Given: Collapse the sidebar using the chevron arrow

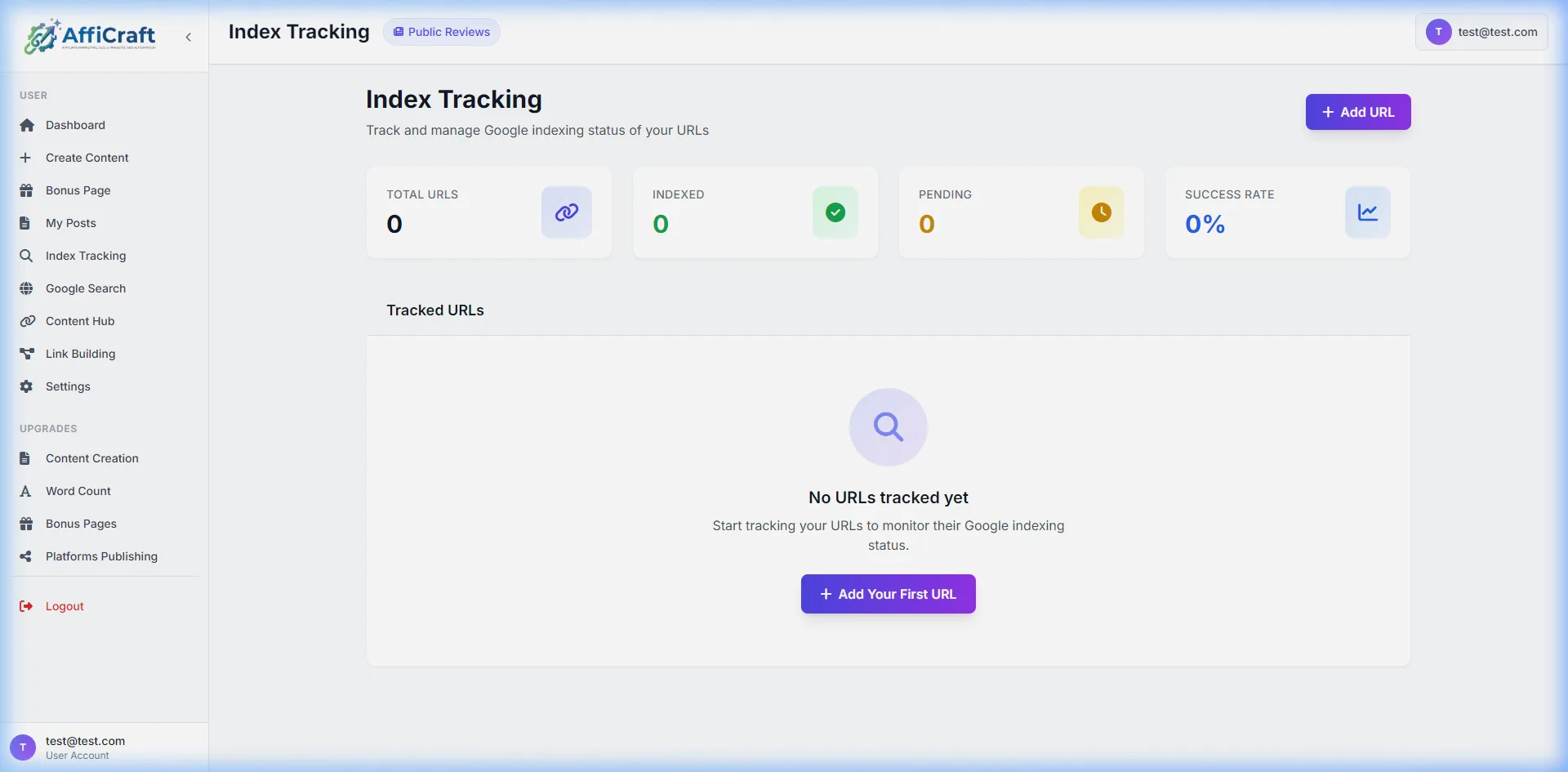Looking at the screenshot, I should 188,37.
